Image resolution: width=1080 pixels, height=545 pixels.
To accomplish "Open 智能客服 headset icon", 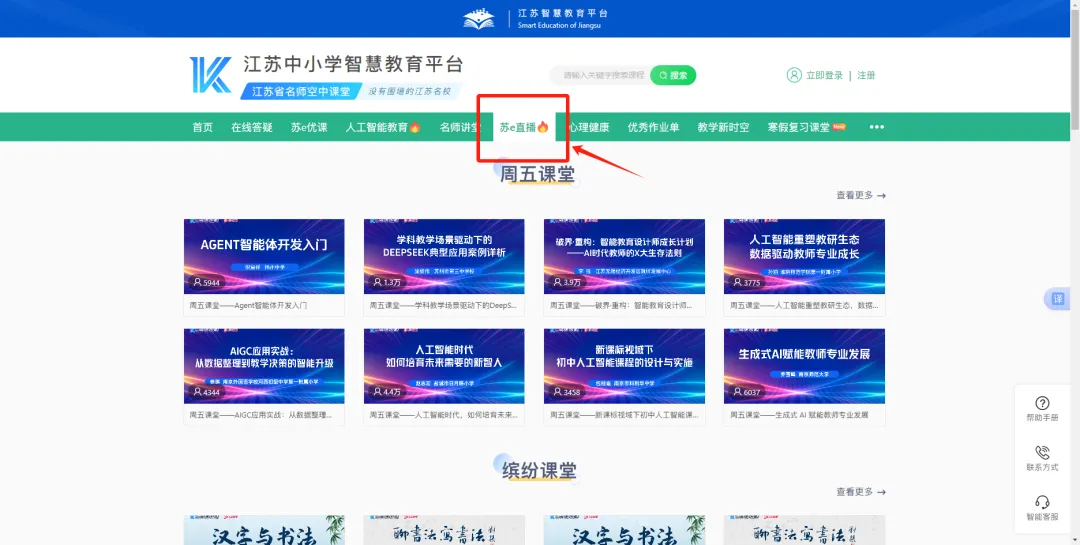I will (1042, 502).
